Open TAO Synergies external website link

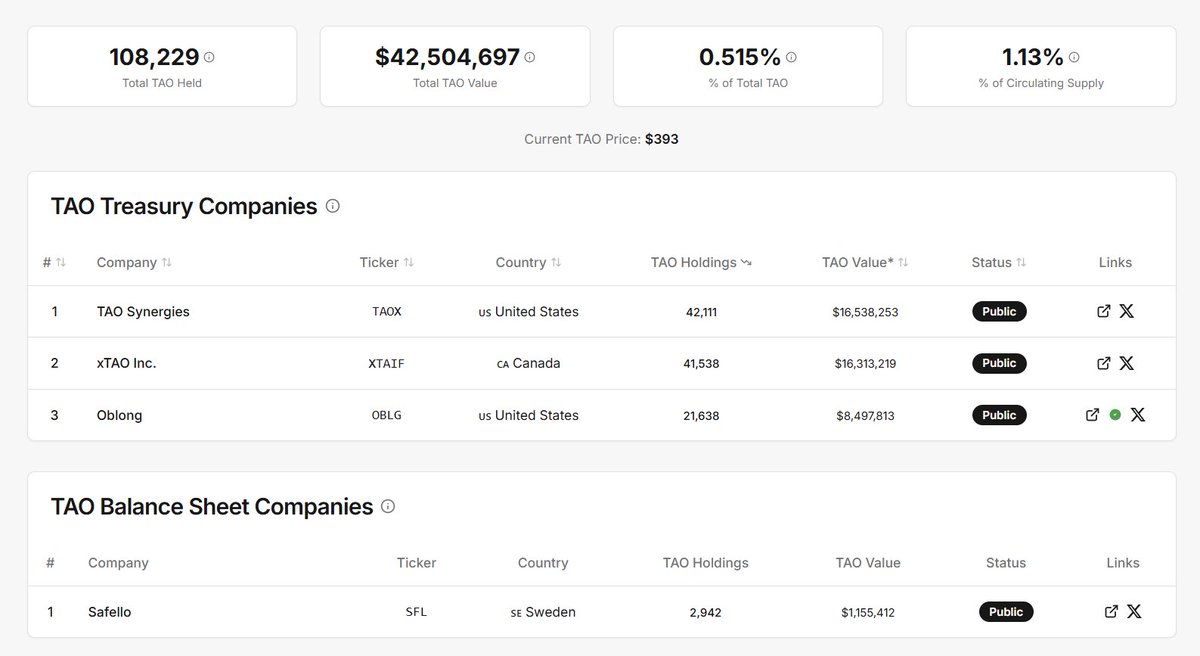click(x=1103, y=311)
